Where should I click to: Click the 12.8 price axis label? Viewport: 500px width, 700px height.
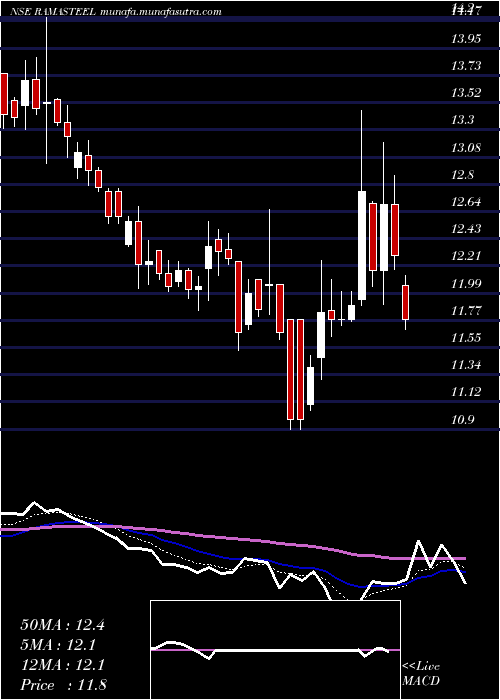point(463,175)
